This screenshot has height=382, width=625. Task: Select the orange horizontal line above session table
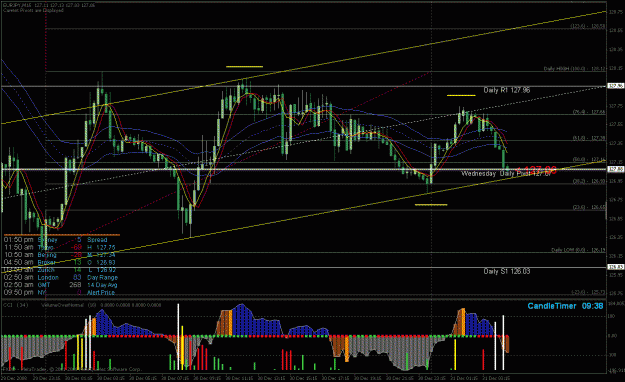pyautogui.click(x=62, y=234)
